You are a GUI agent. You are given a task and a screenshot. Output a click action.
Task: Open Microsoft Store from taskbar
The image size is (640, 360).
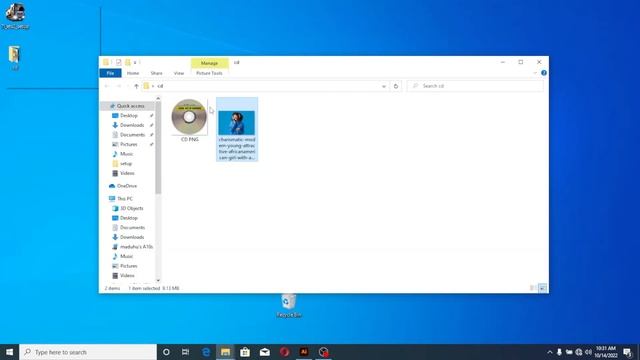click(245, 352)
